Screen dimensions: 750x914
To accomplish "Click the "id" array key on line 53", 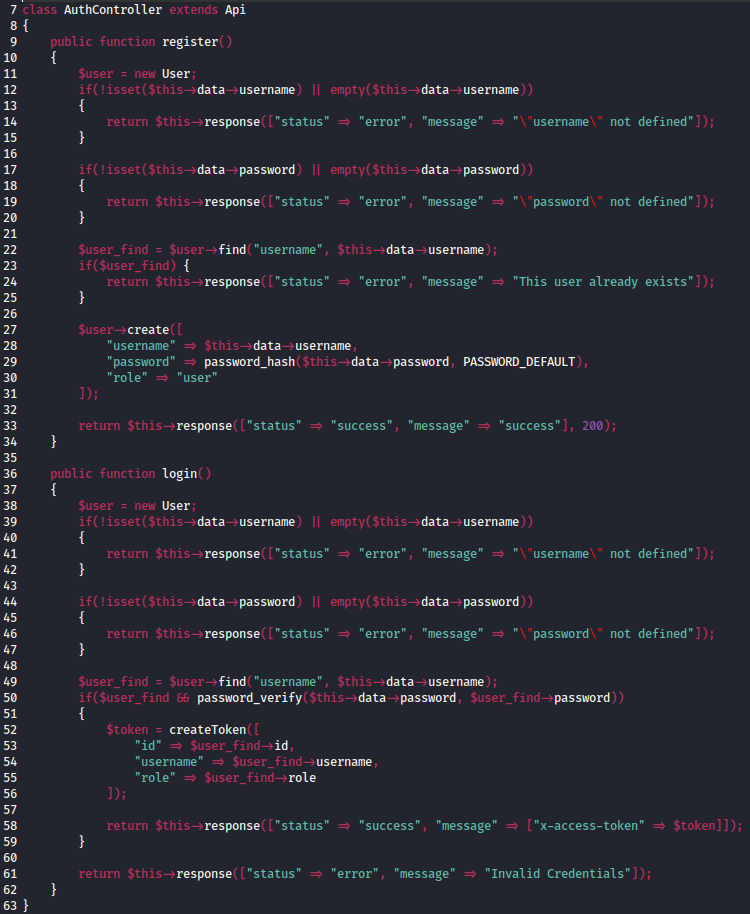I will [148, 746].
